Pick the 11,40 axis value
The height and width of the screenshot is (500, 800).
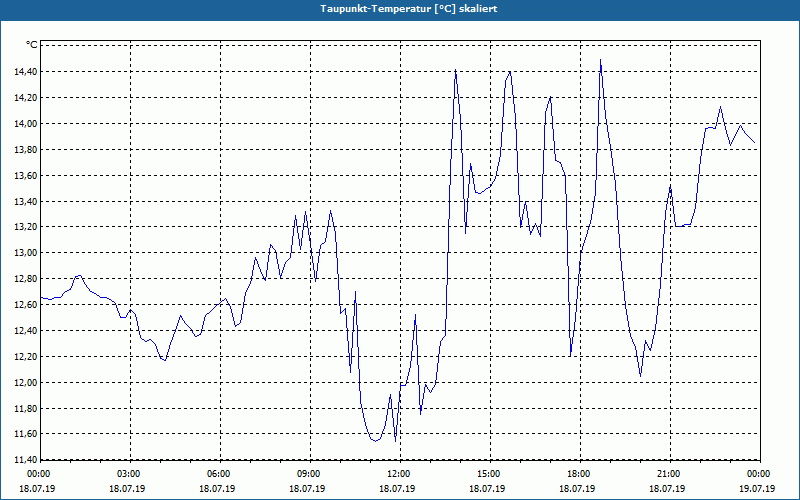[26, 460]
